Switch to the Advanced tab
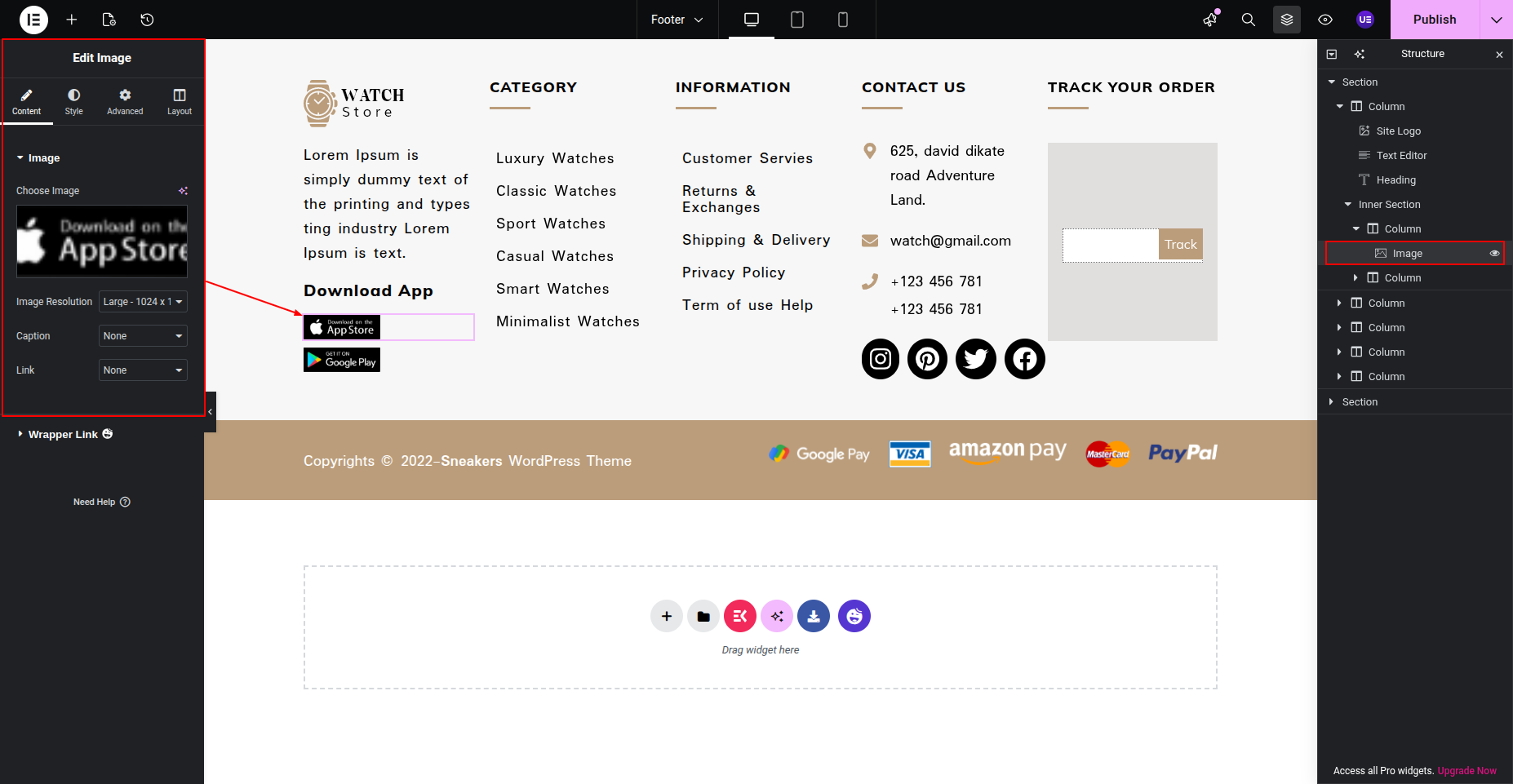This screenshot has height=784, width=1513. pyautogui.click(x=125, y=102)
